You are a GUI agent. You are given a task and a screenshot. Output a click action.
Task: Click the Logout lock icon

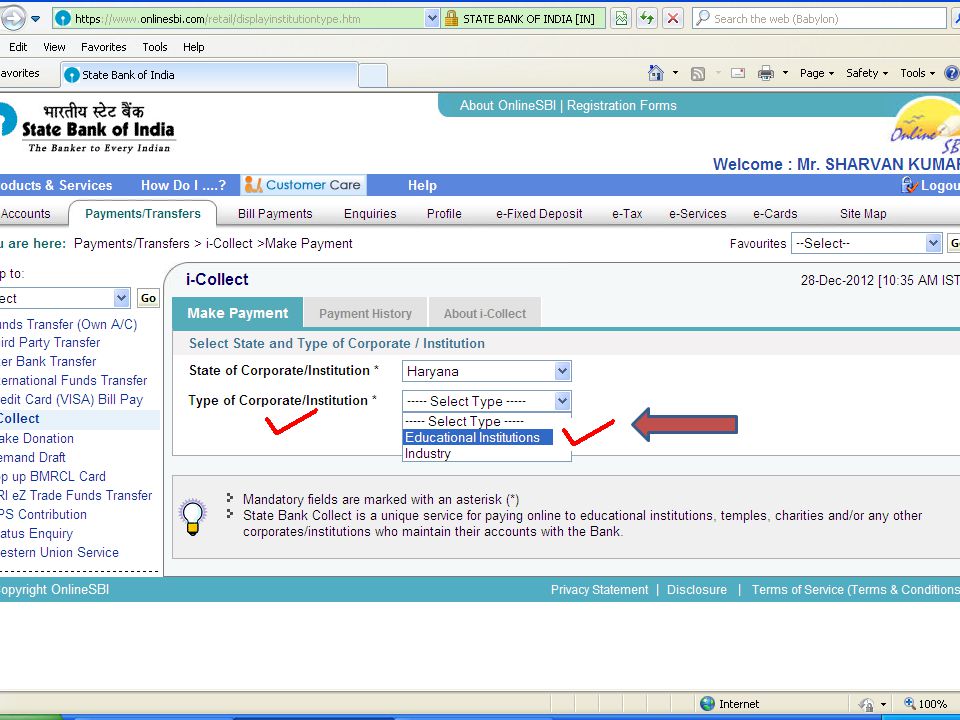(x=909, y=185)
